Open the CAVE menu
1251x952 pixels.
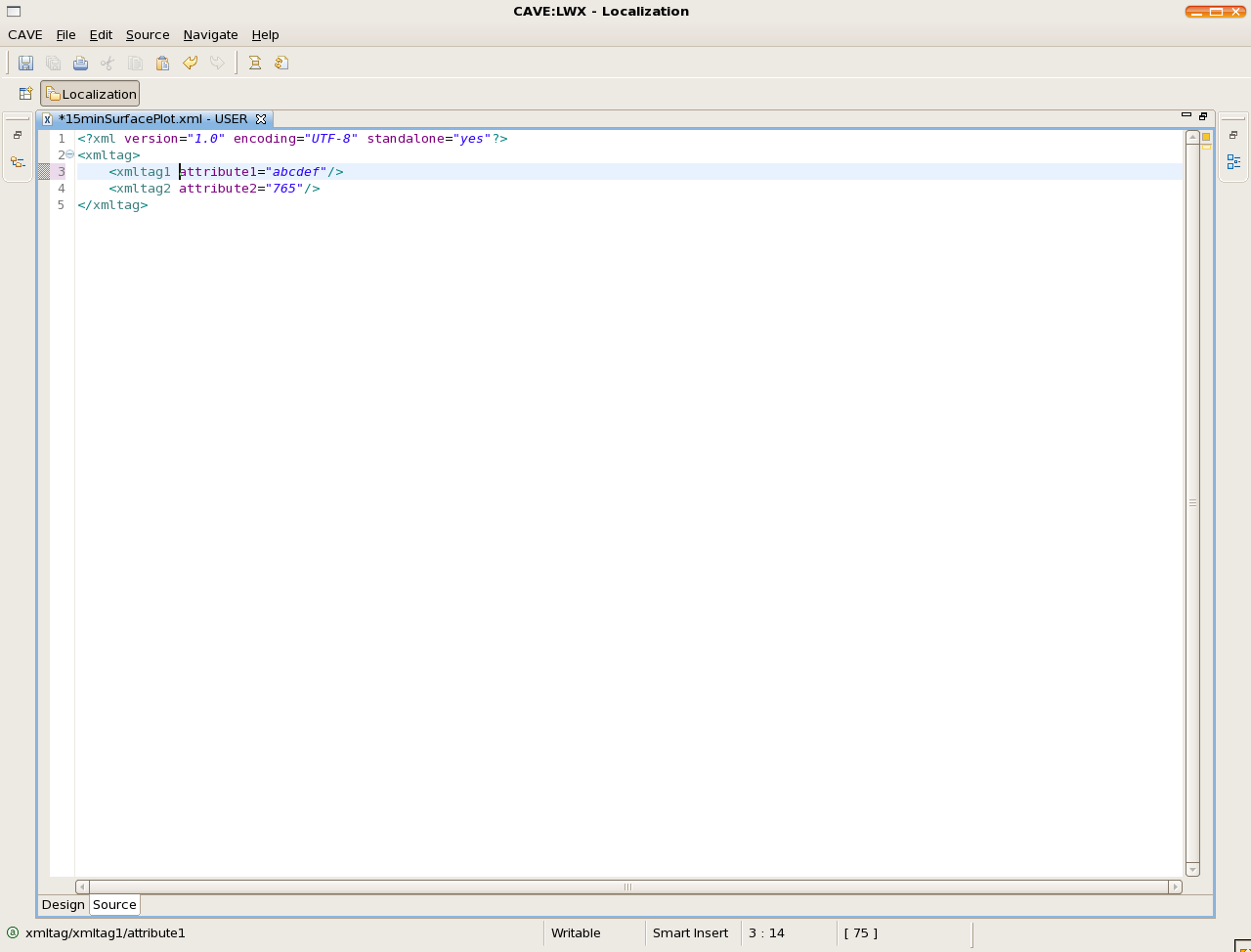[x=25, y=34]
